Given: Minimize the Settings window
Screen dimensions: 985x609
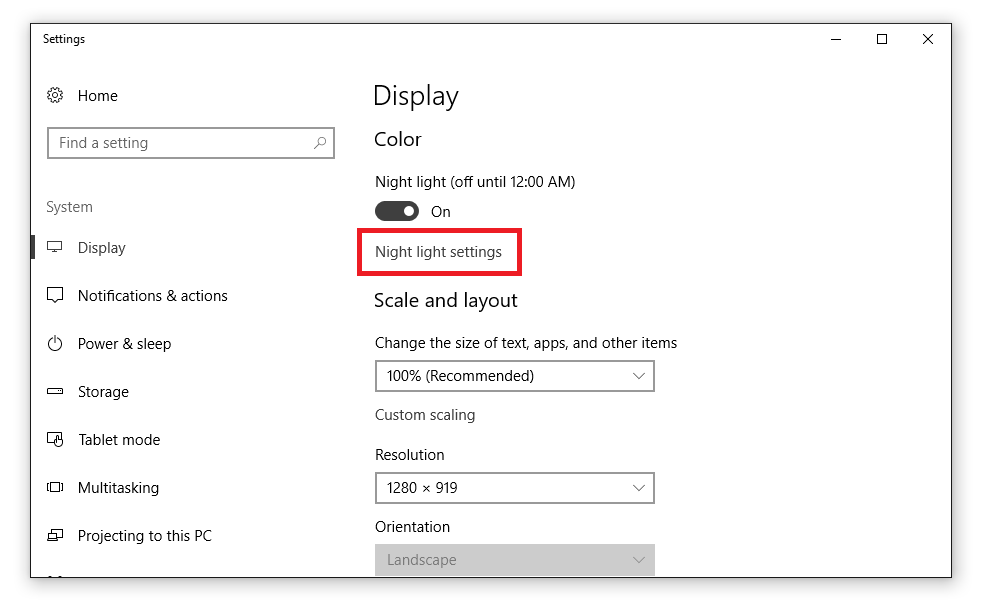Looking at the screenshot, I should (x=835, y=39).
